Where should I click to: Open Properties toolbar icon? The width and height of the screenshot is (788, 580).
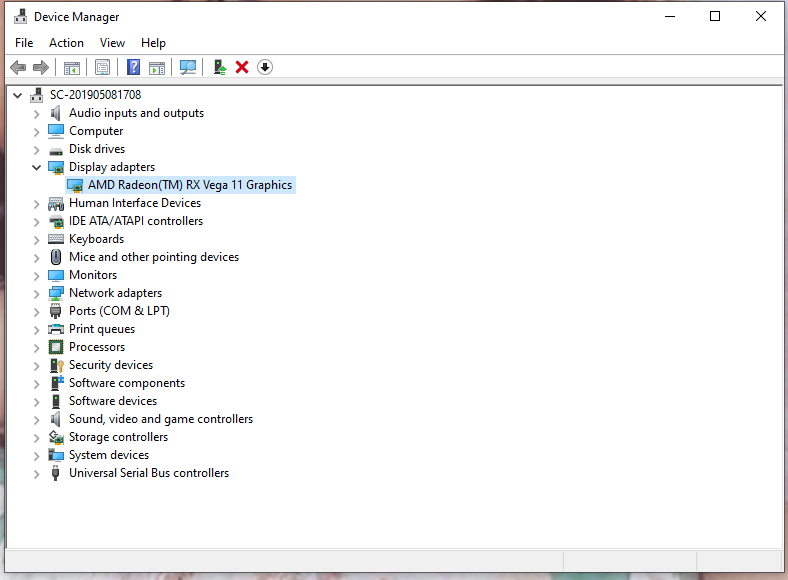pyautogui.click(x=103, y=67)
